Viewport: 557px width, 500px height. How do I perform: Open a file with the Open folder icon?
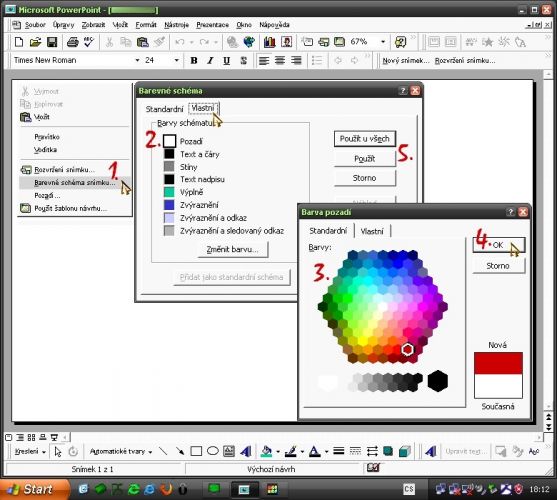pyautogui.click(x=35, y=42)
